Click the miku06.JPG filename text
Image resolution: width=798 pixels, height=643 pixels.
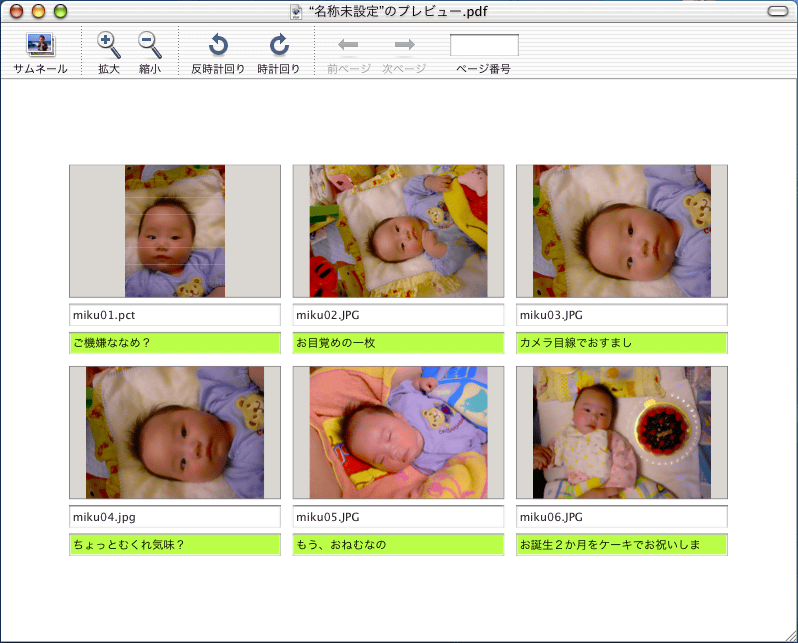[551, 517]
